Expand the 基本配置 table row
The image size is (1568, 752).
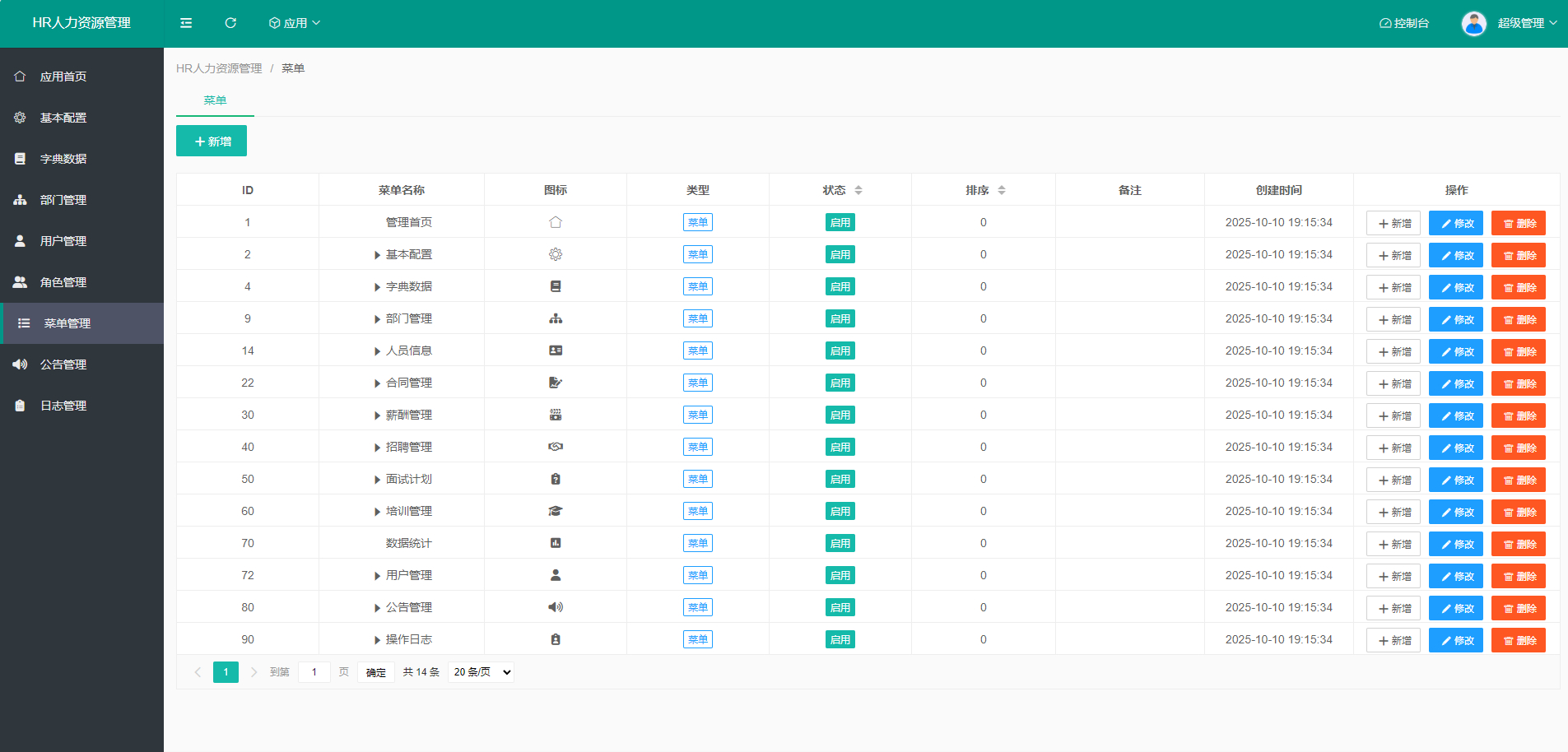click(x=377, y=254)
